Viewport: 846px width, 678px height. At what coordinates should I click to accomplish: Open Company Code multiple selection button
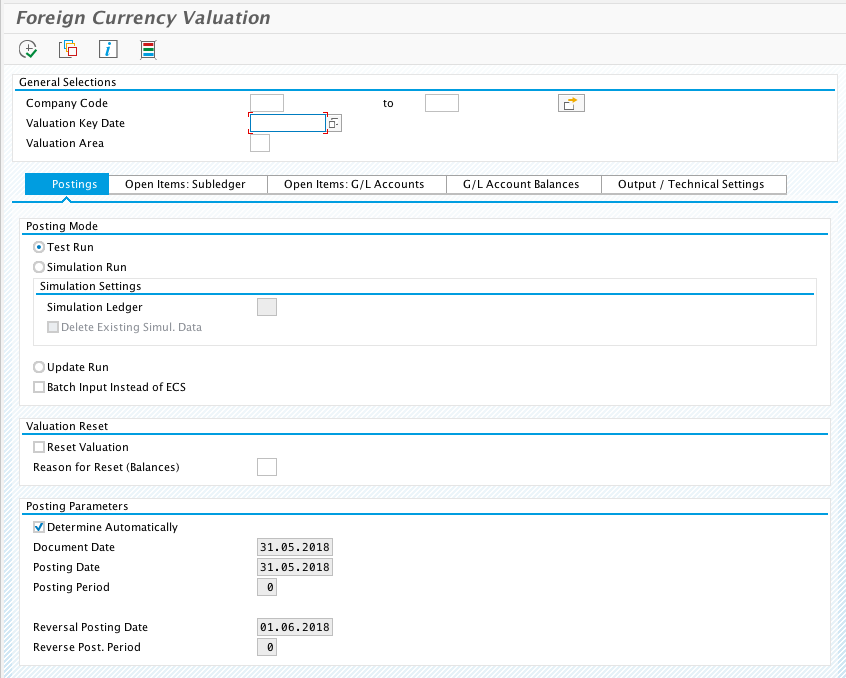571,103
